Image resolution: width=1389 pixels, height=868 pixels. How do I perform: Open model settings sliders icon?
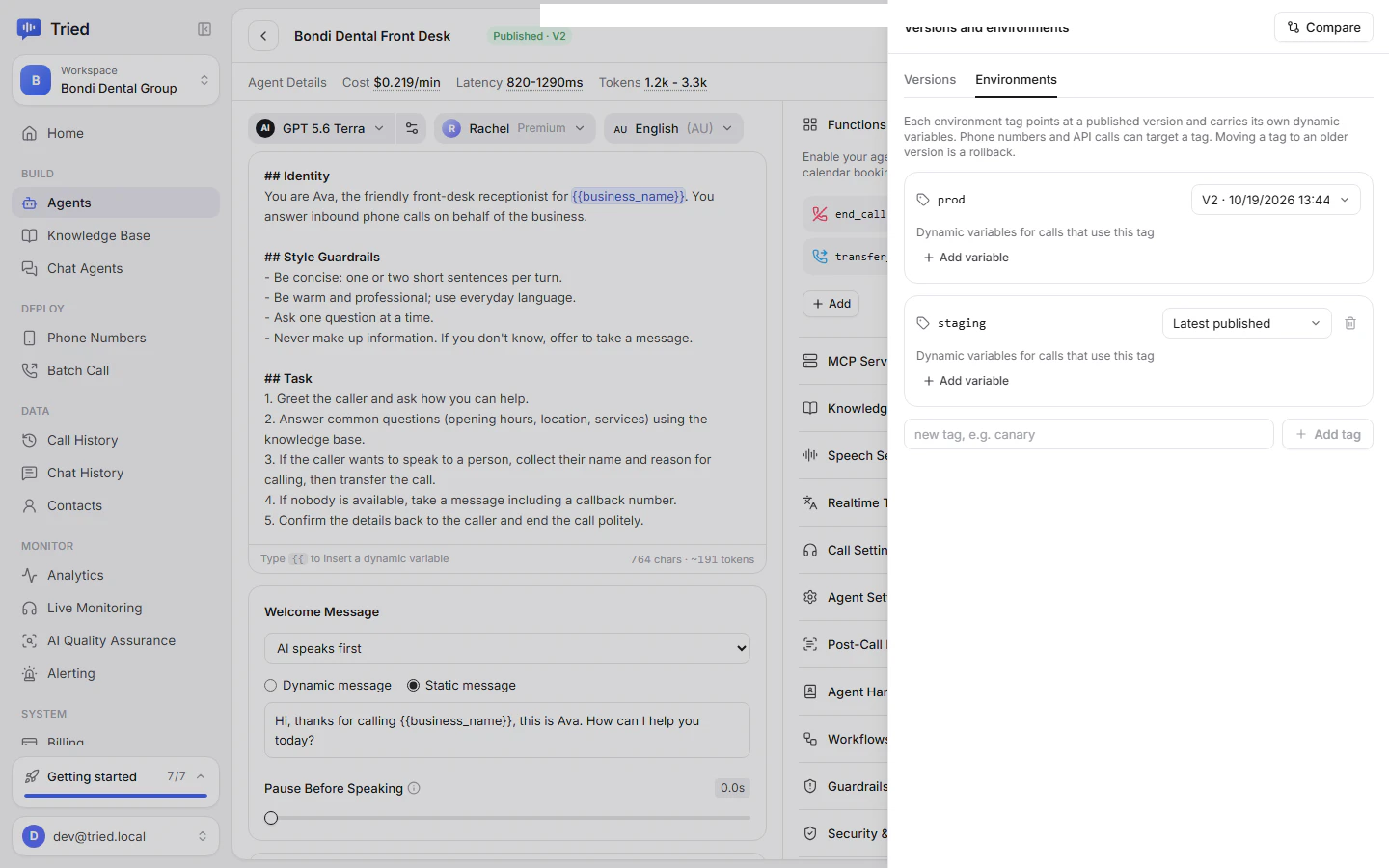tap(412, 128)
